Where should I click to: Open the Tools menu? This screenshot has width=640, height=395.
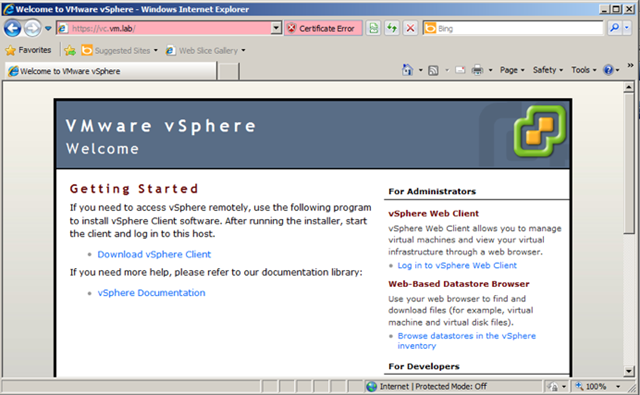(584, 70)
